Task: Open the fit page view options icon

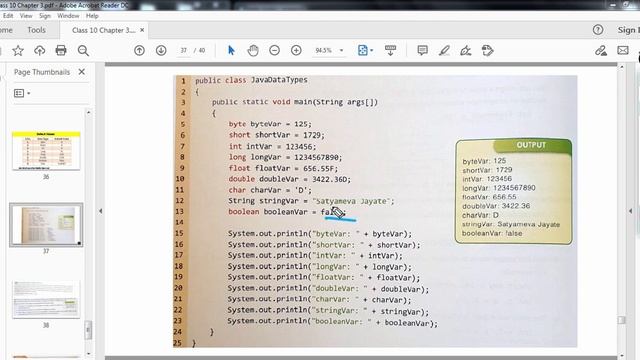Action: (362, 51)
